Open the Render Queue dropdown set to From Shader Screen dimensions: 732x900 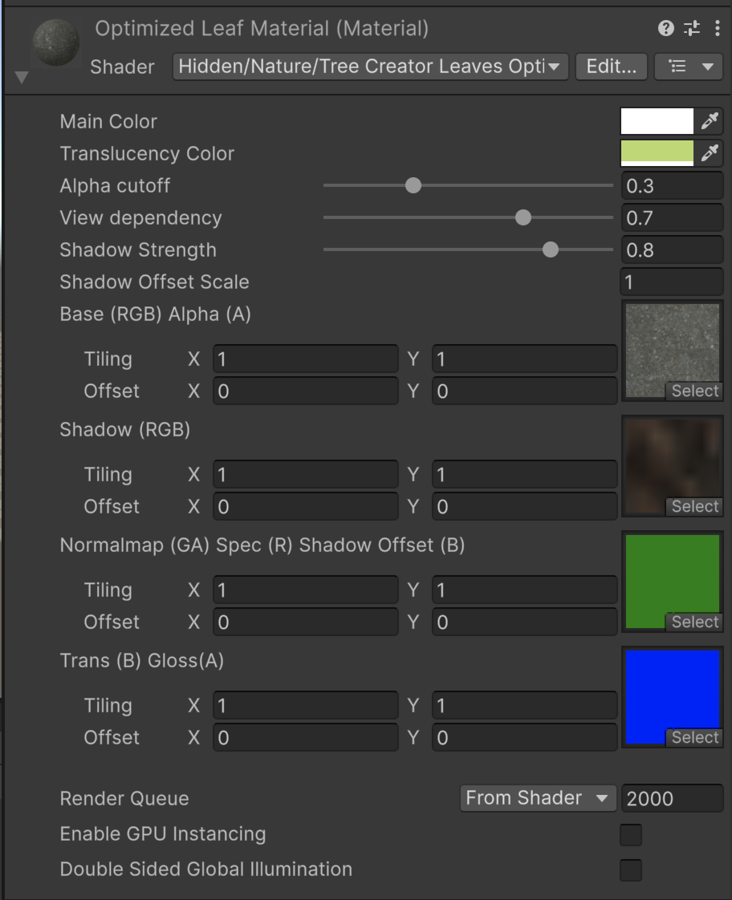coord(538,798)
